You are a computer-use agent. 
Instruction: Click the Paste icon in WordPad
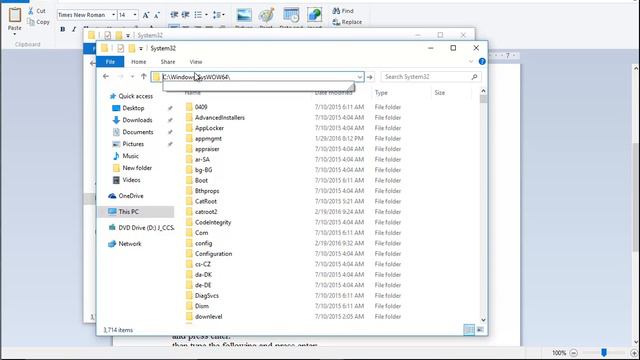tap(15, 15)
